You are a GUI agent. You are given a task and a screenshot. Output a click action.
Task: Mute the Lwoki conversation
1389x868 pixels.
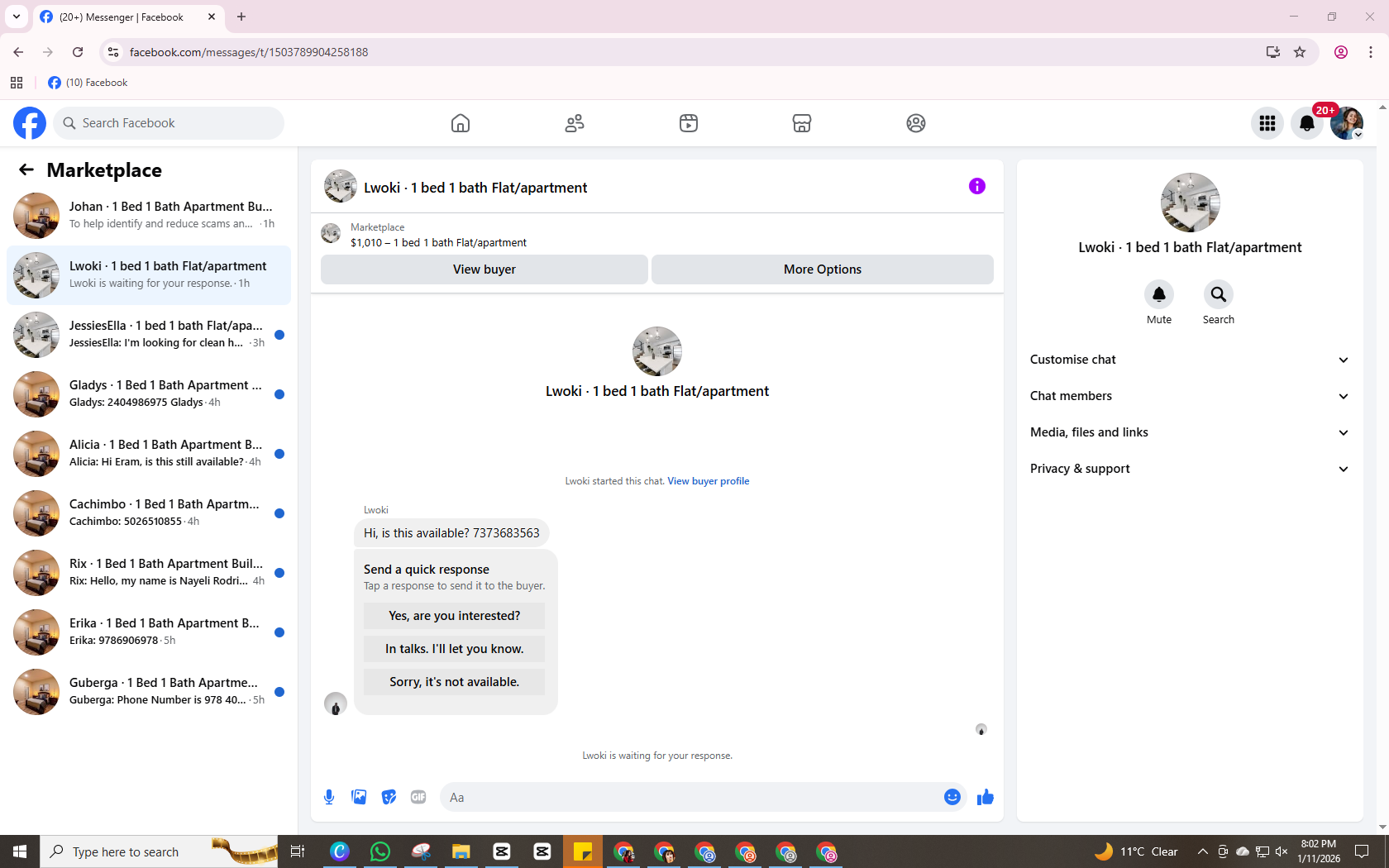1159,294
